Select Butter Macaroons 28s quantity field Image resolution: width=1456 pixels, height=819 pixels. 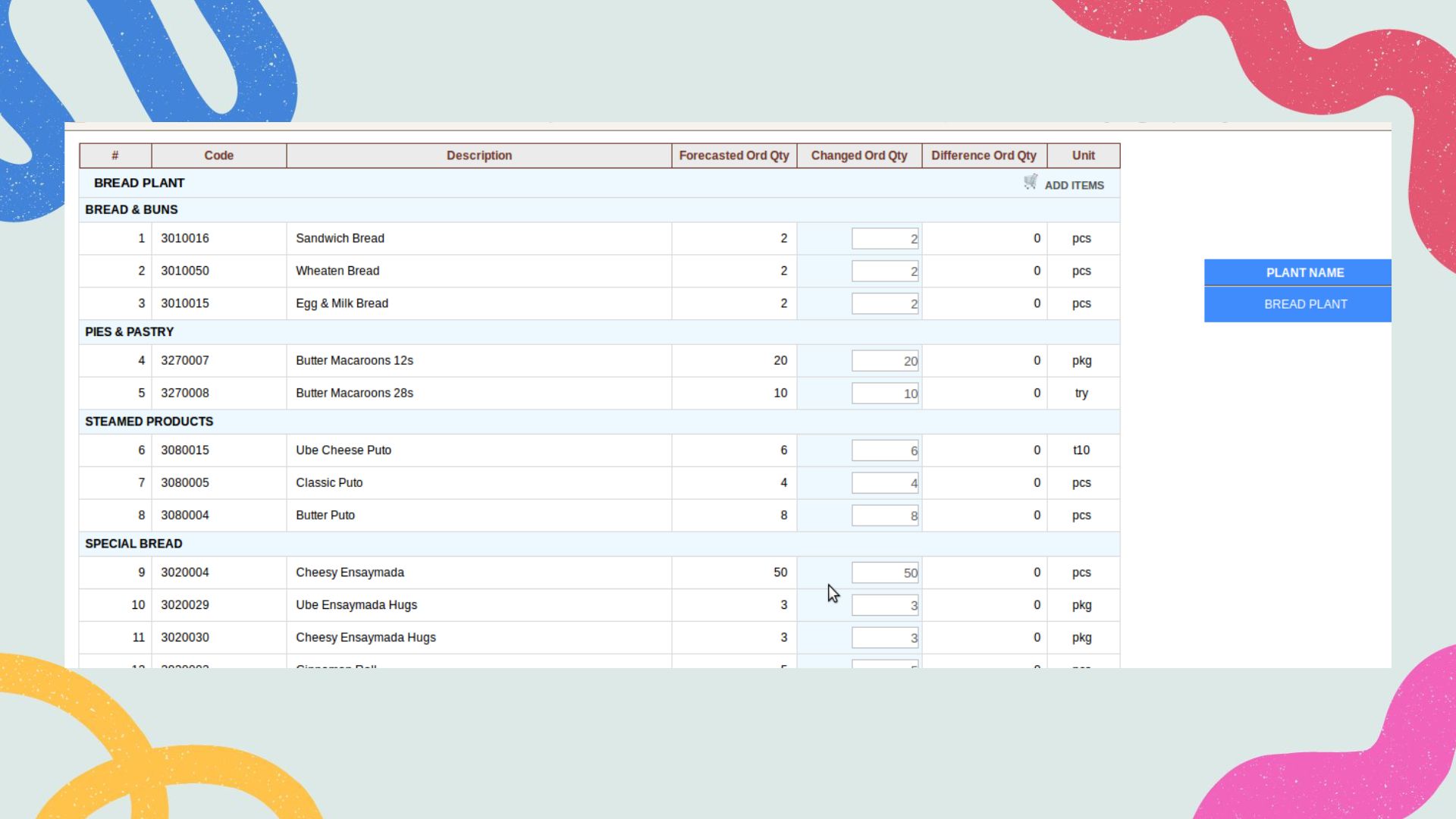[x=884, y=394]
